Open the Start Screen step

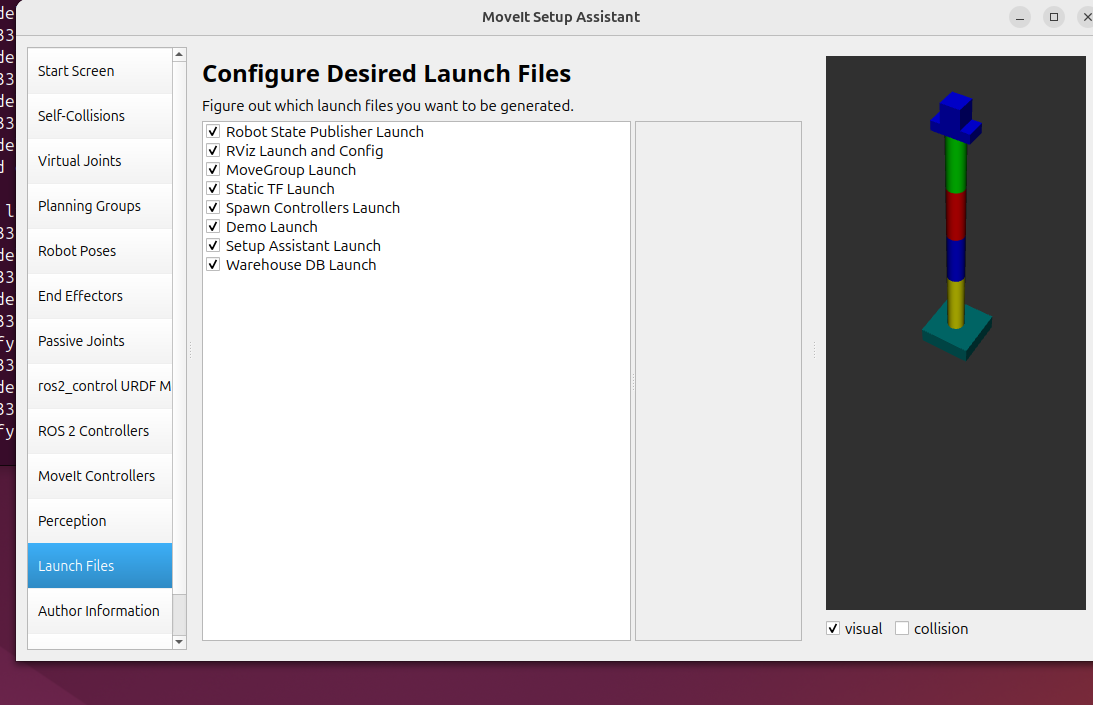tap(100, 71)
